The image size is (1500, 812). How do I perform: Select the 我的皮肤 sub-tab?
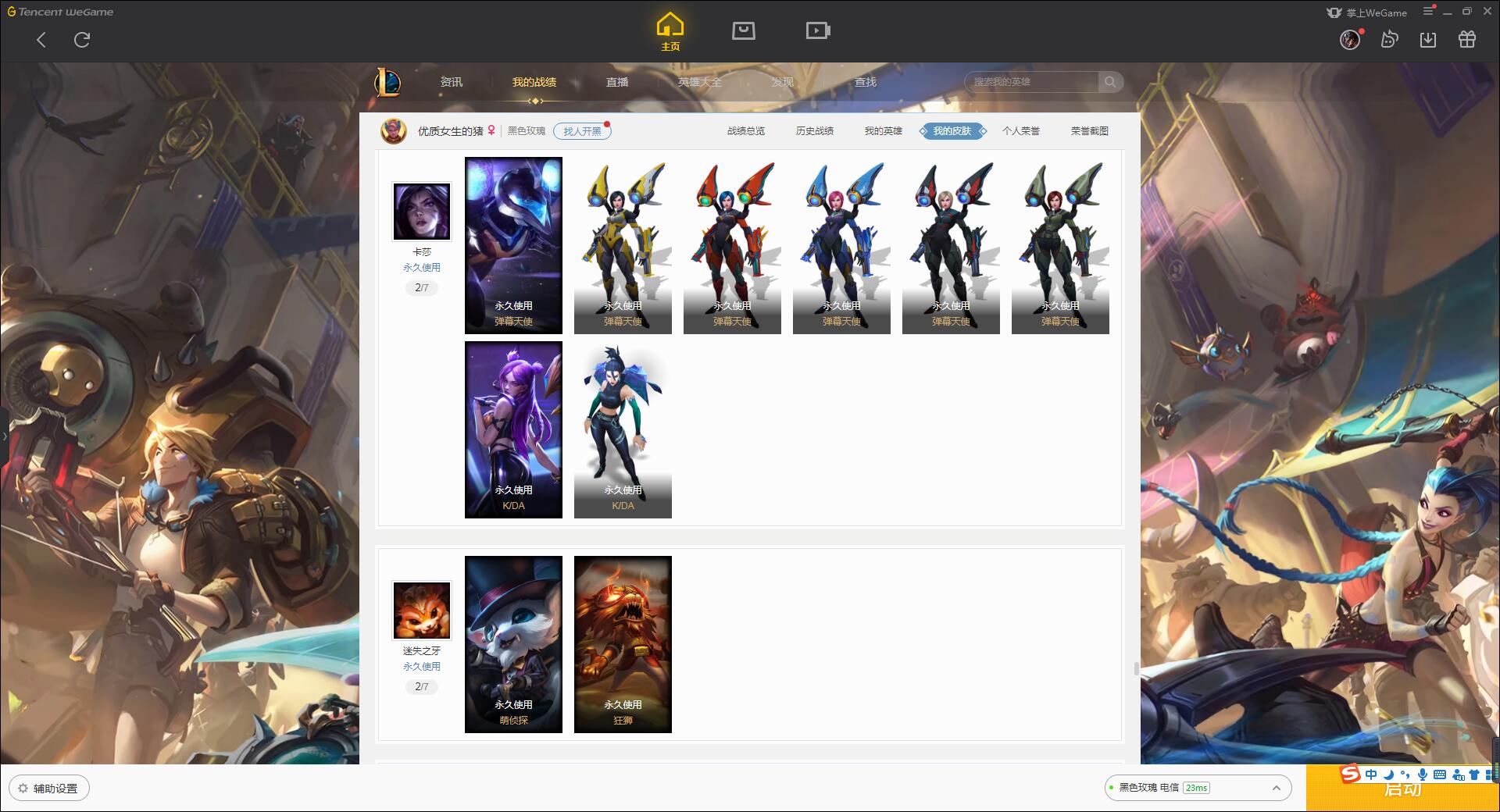pos(952,131)
